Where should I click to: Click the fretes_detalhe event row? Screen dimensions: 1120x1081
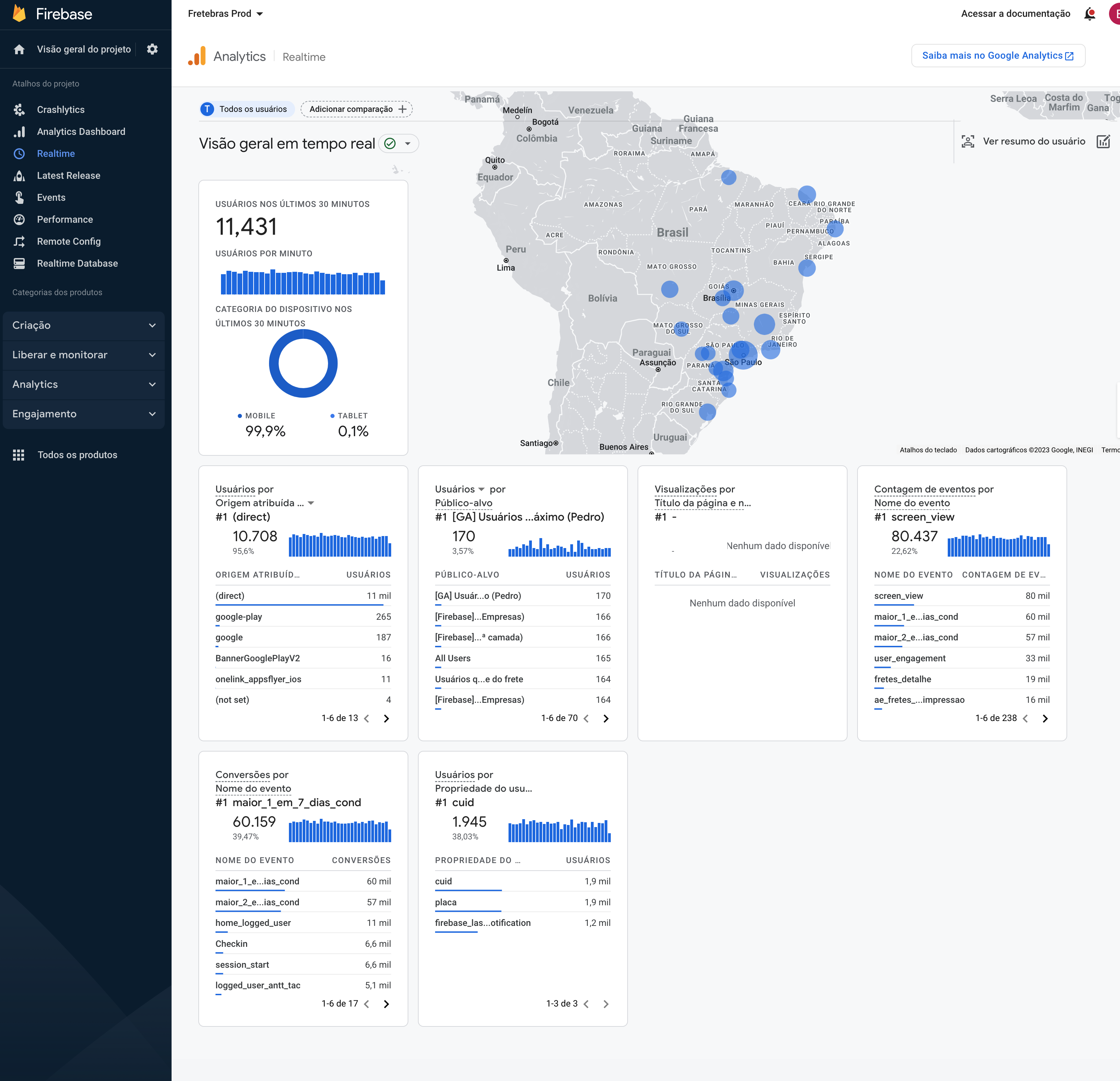pyautogui.click(x=962, y=679)
